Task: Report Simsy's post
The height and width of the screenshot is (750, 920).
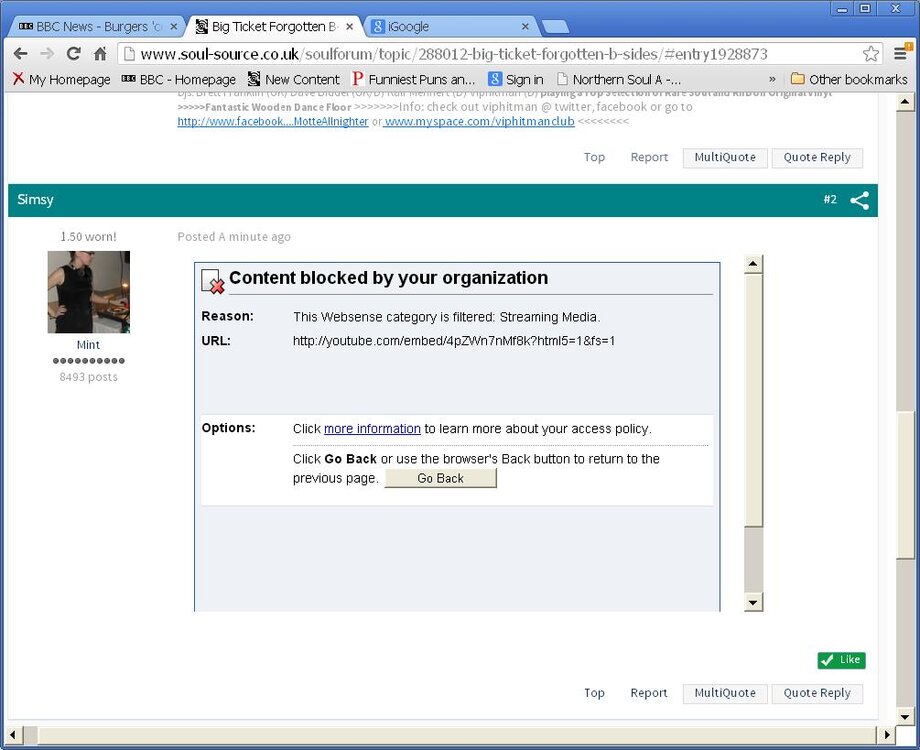Action: pos(649,693)
